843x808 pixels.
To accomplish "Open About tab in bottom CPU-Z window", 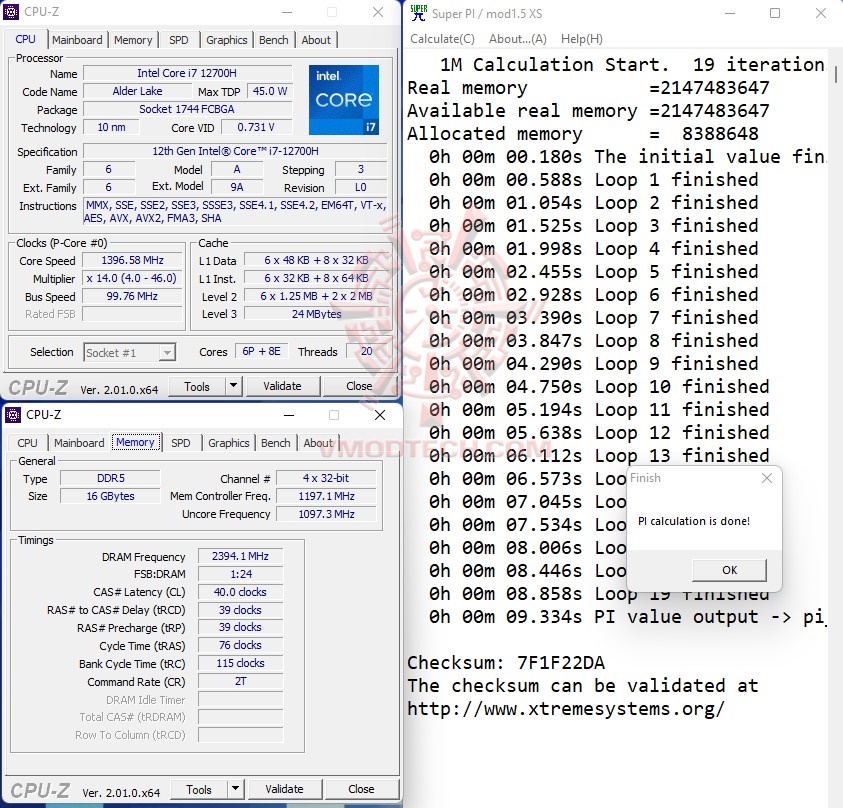I will 318,443.
